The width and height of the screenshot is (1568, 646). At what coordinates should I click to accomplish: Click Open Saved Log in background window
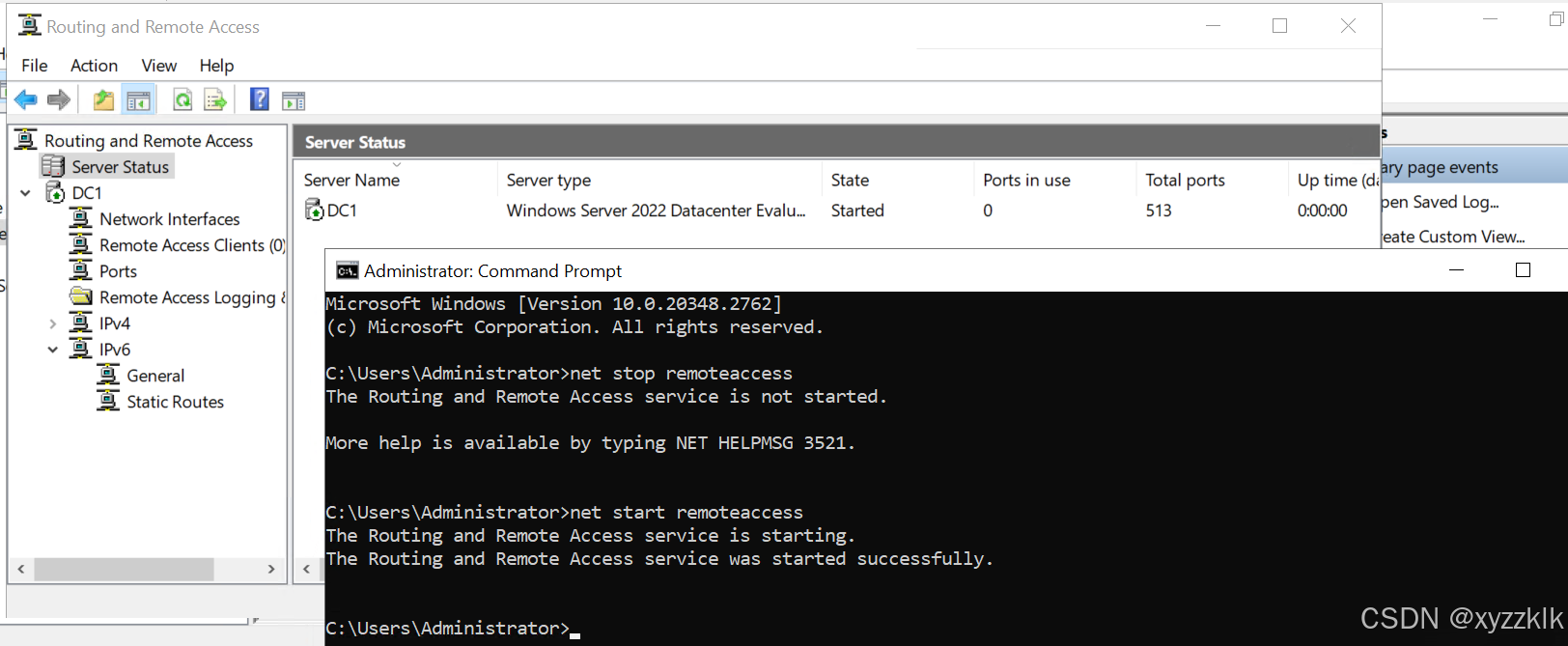(1441, 202)
